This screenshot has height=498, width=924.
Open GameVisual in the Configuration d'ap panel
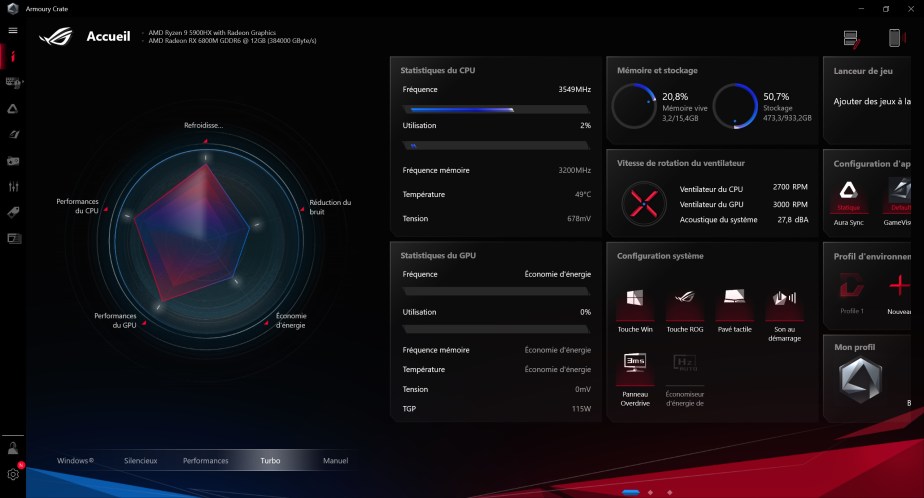(897, 202)
